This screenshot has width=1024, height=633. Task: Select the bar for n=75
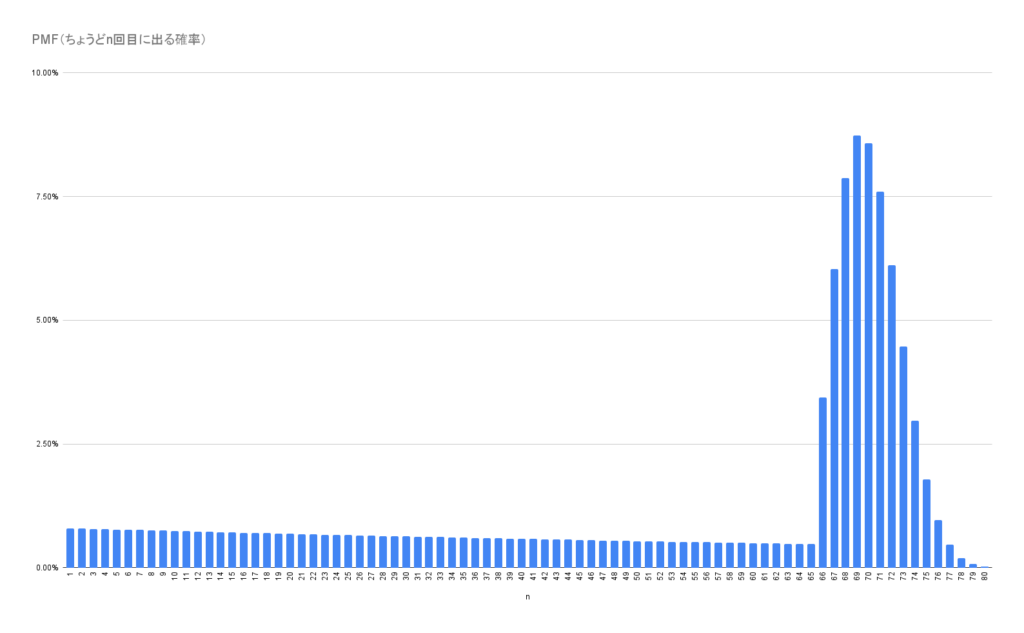point(926,523)
